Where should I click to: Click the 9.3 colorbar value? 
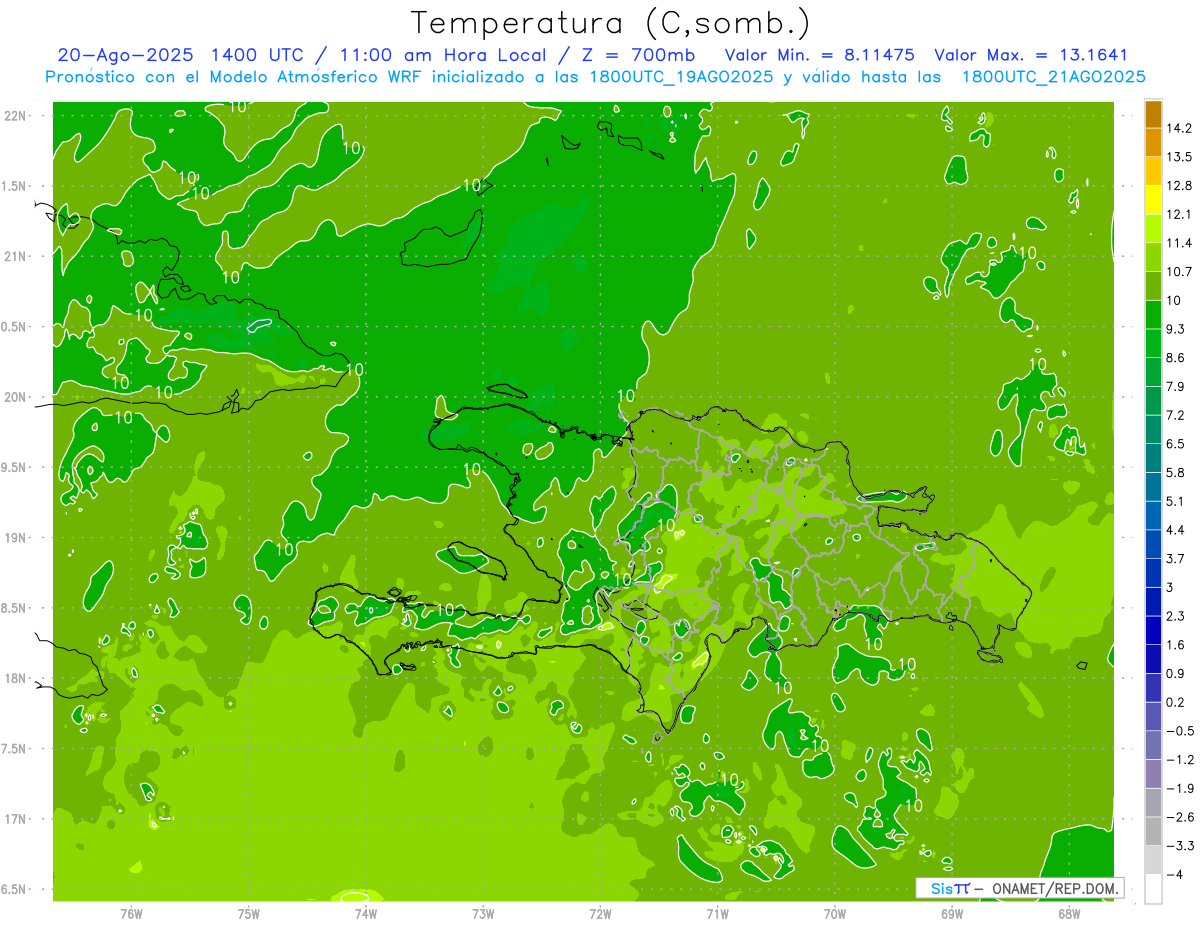coord(1176,329)
